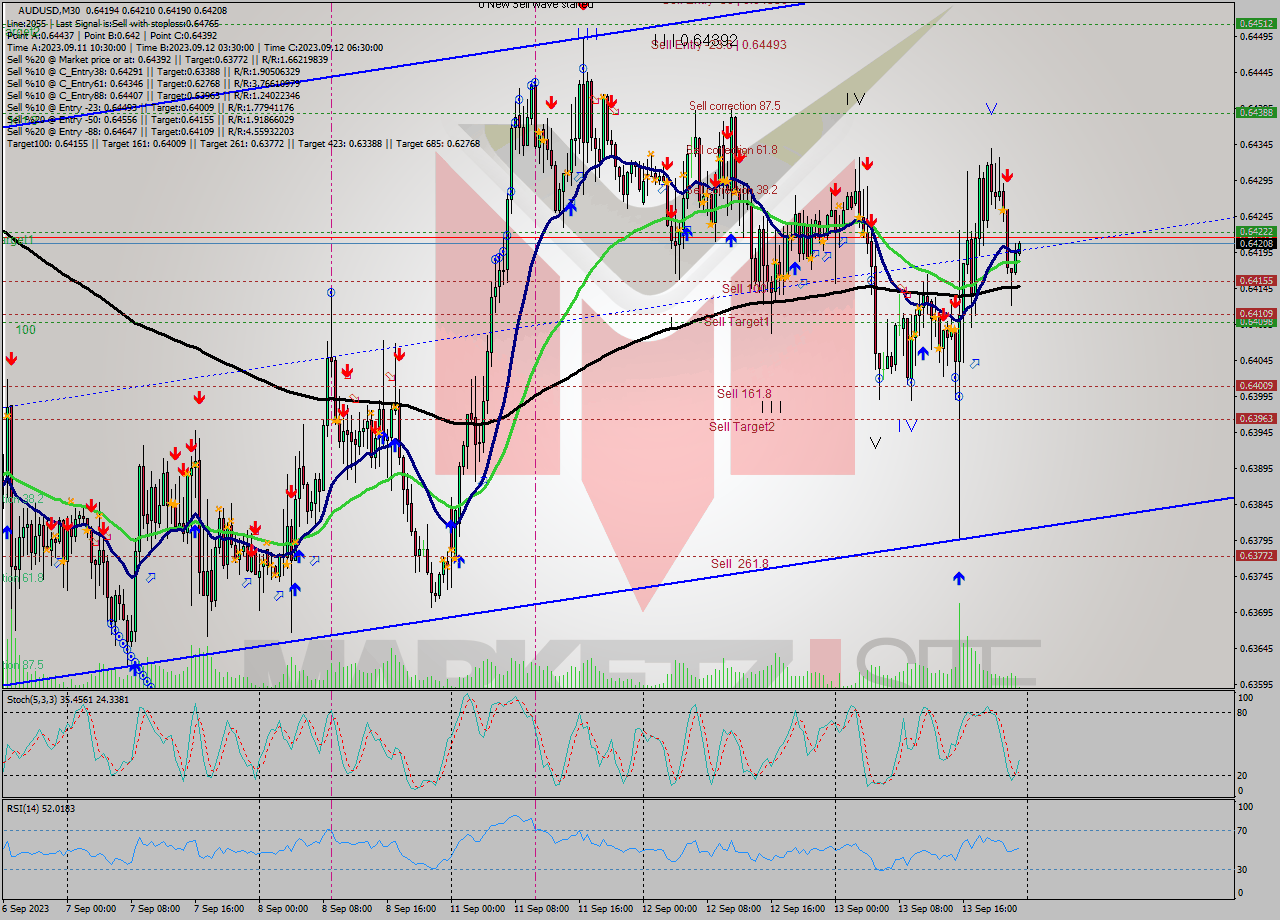Click the 'Sell Entry -23.6 | 0.64493' label
Image resolution: width=1280 pixels, height=920 pixels.
pyautogui.click(x=718, y=44)
